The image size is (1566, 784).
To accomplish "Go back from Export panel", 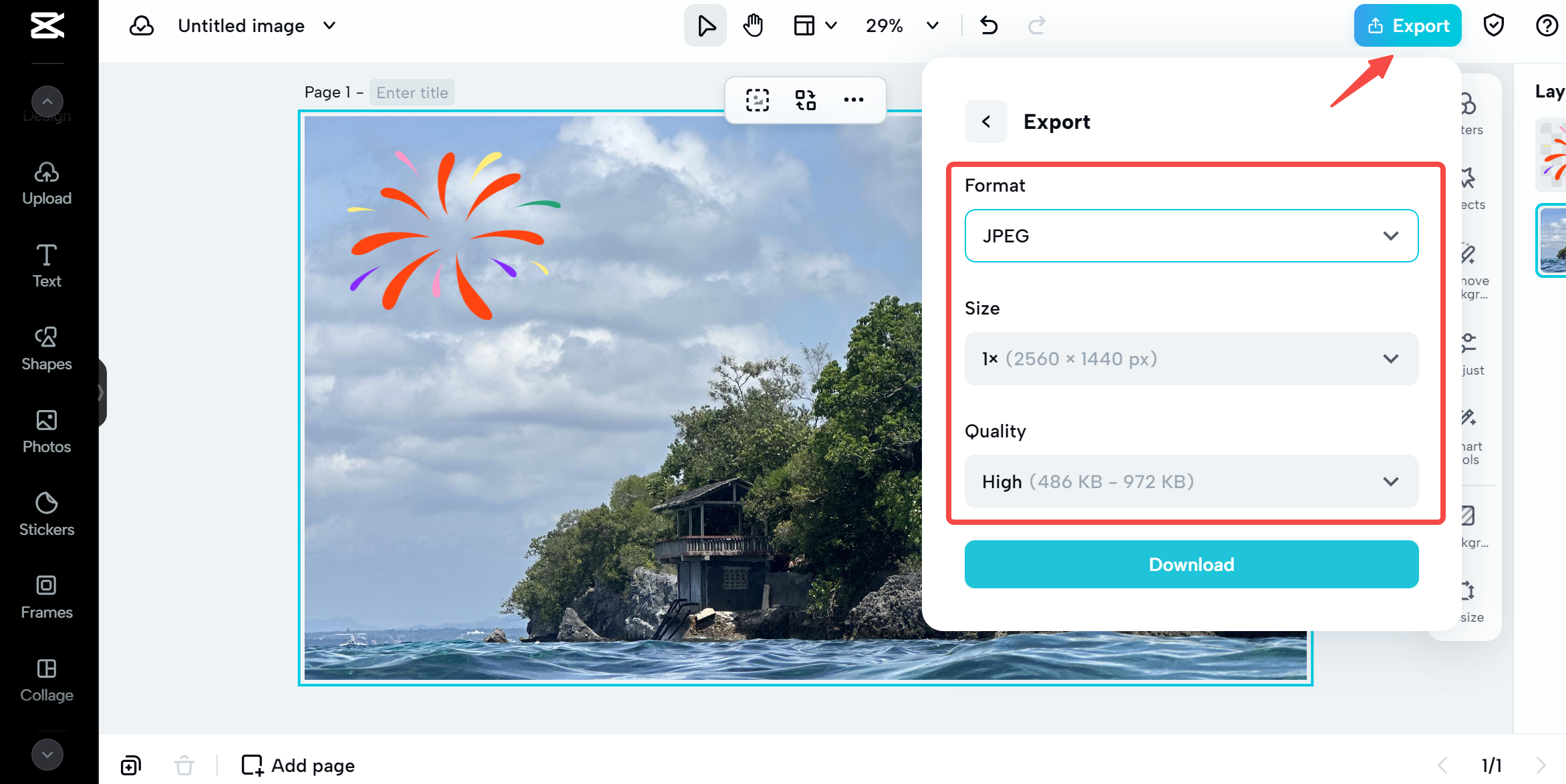I will tap(986, 122).
